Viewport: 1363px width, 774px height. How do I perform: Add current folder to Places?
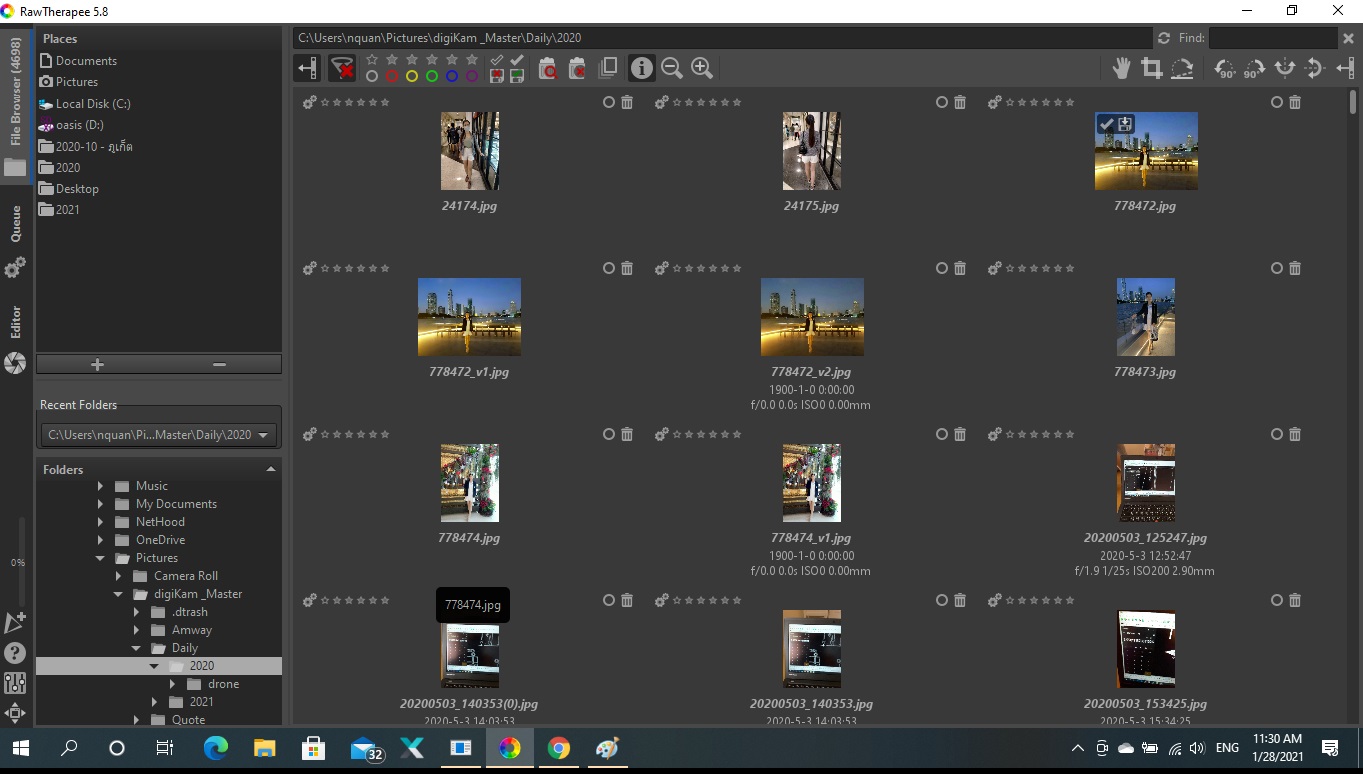coord(97,365)
